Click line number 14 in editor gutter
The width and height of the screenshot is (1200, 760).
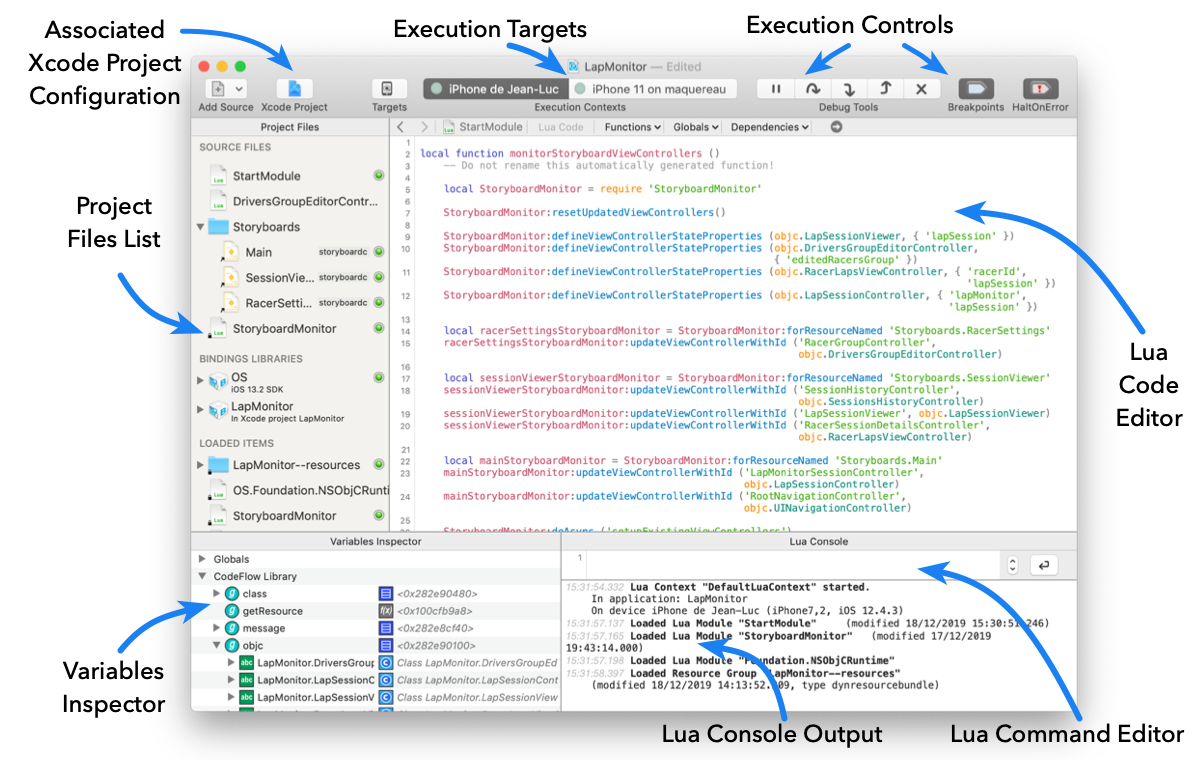pyautogui.click(x=405, y=331)
